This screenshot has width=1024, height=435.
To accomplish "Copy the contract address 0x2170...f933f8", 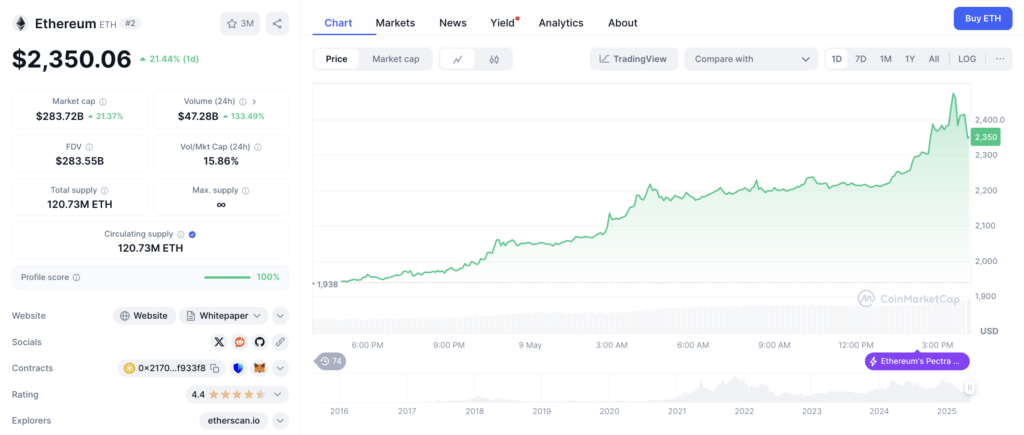I will (215, 368).
